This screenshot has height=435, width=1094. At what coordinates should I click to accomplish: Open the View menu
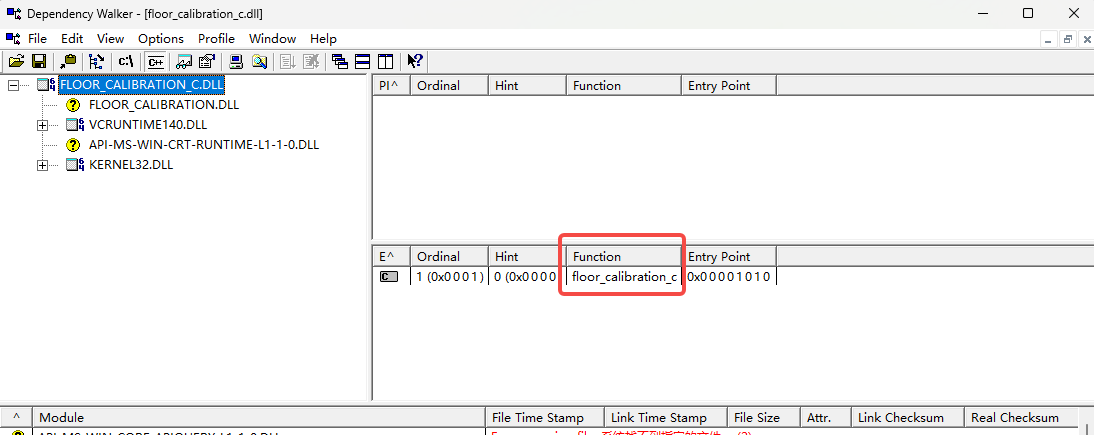tap(110, 38)
